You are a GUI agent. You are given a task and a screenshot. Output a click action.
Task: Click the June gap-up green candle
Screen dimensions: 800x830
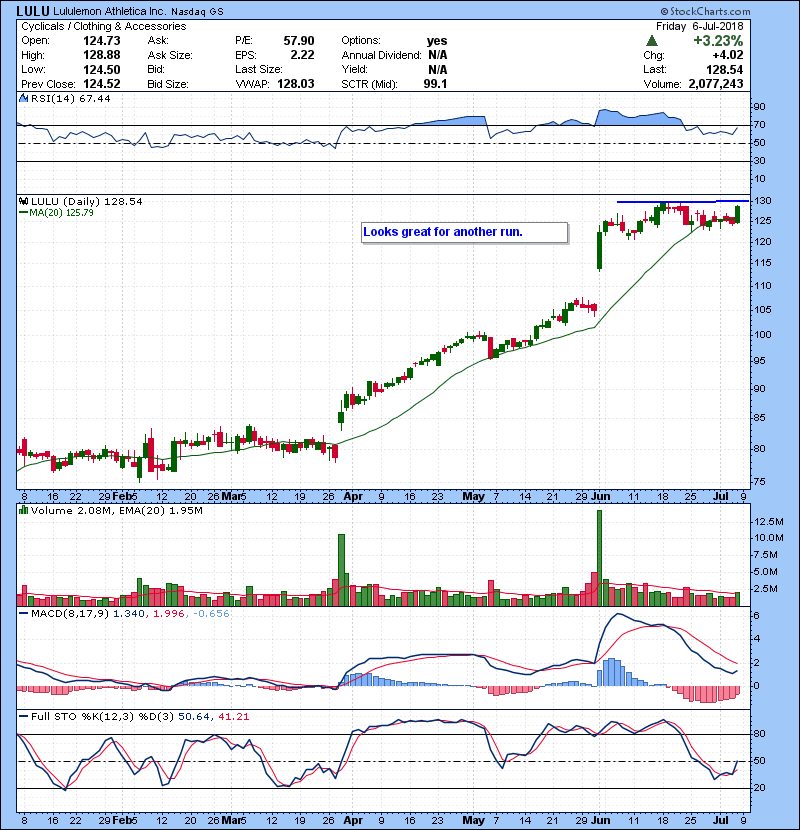point(599,250)
